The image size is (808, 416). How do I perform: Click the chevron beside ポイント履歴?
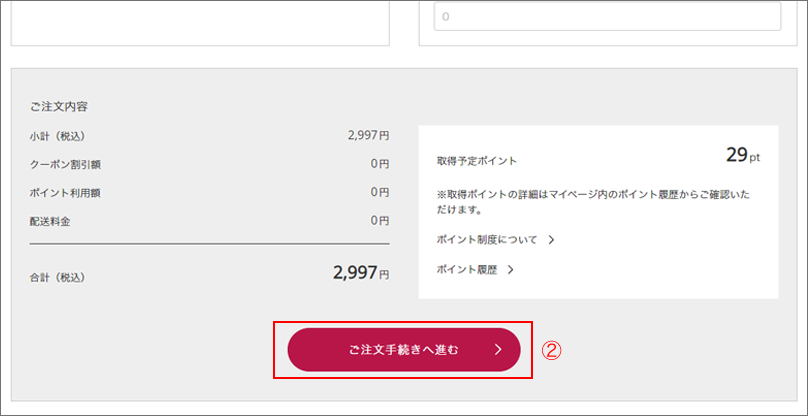pos(510,269)
